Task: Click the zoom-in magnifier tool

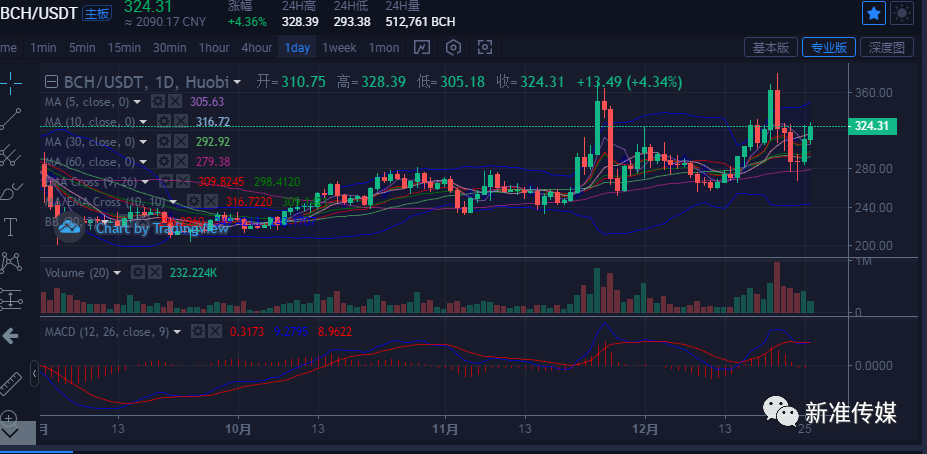Action: [8, 418]
